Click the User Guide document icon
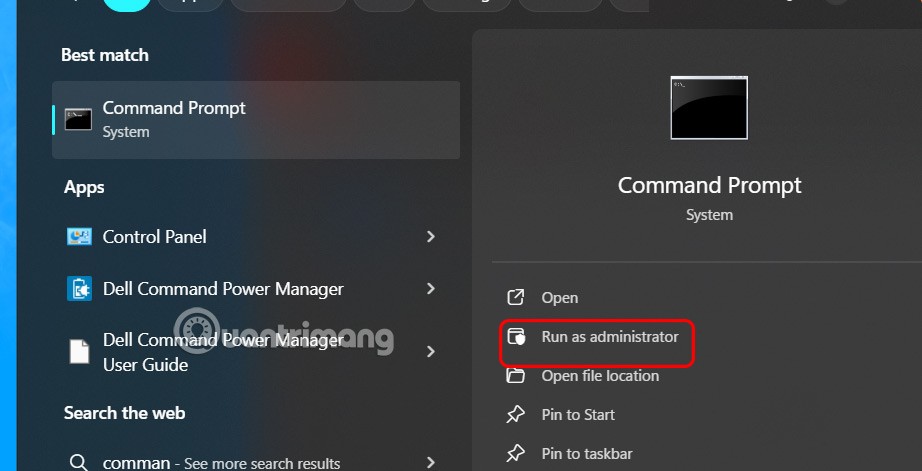The width and height of the screenshot is (922, 471). [x=79, y=352]
